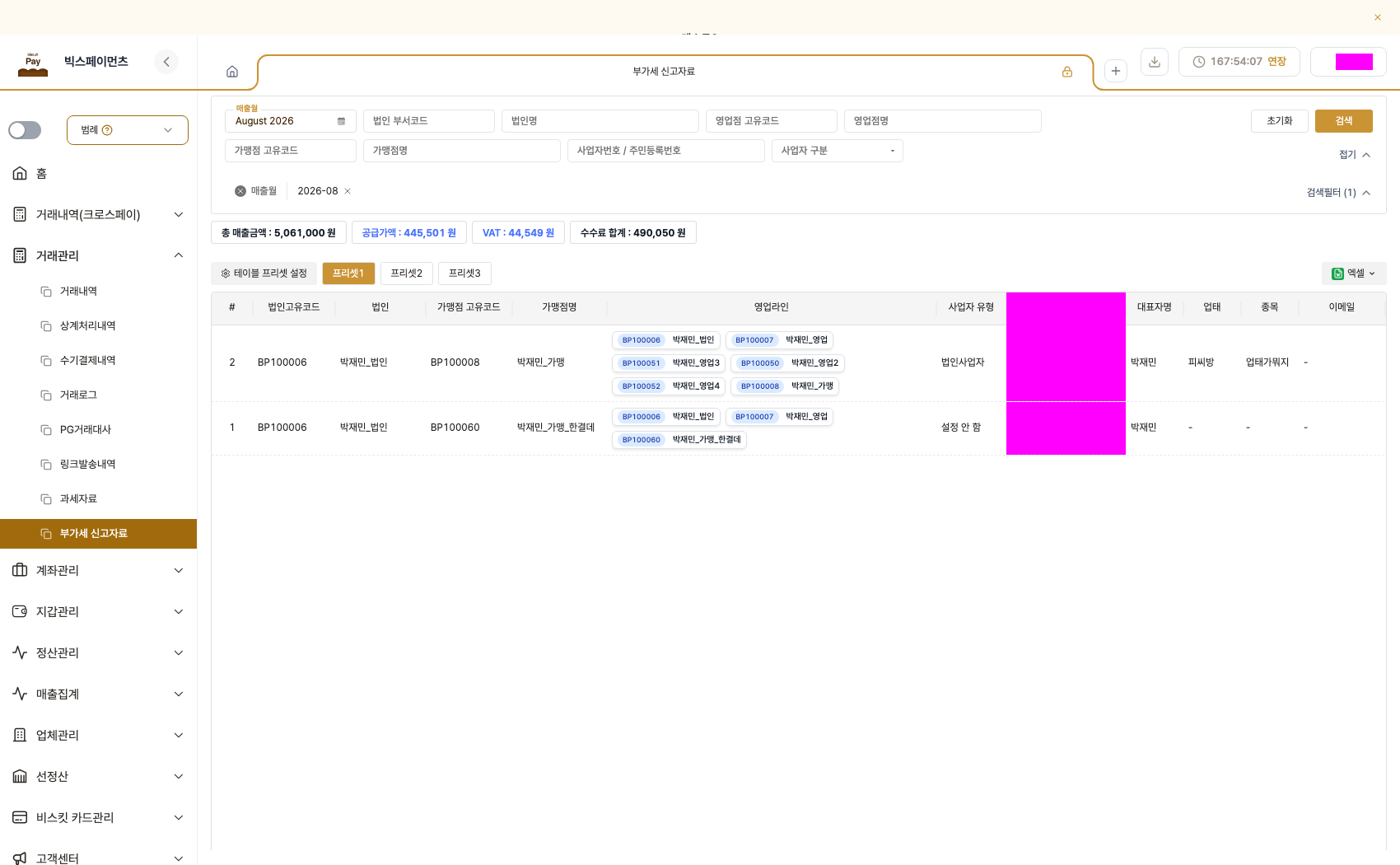Open the 사업자 구분 dropdown
The width and height of the screenshot is (1400, 865).
[838, 151]
